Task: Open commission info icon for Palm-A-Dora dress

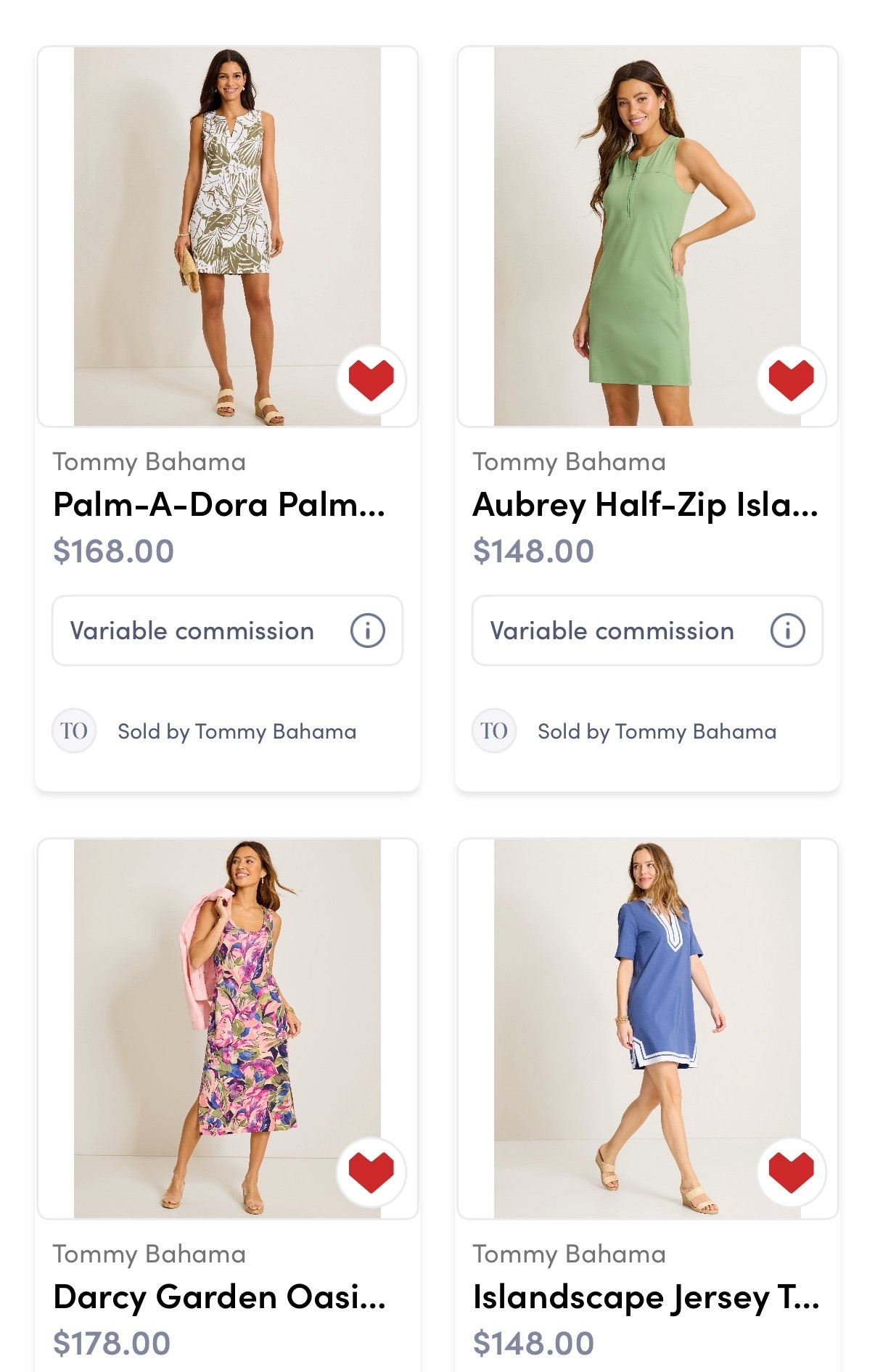Action: pos(367,630)
